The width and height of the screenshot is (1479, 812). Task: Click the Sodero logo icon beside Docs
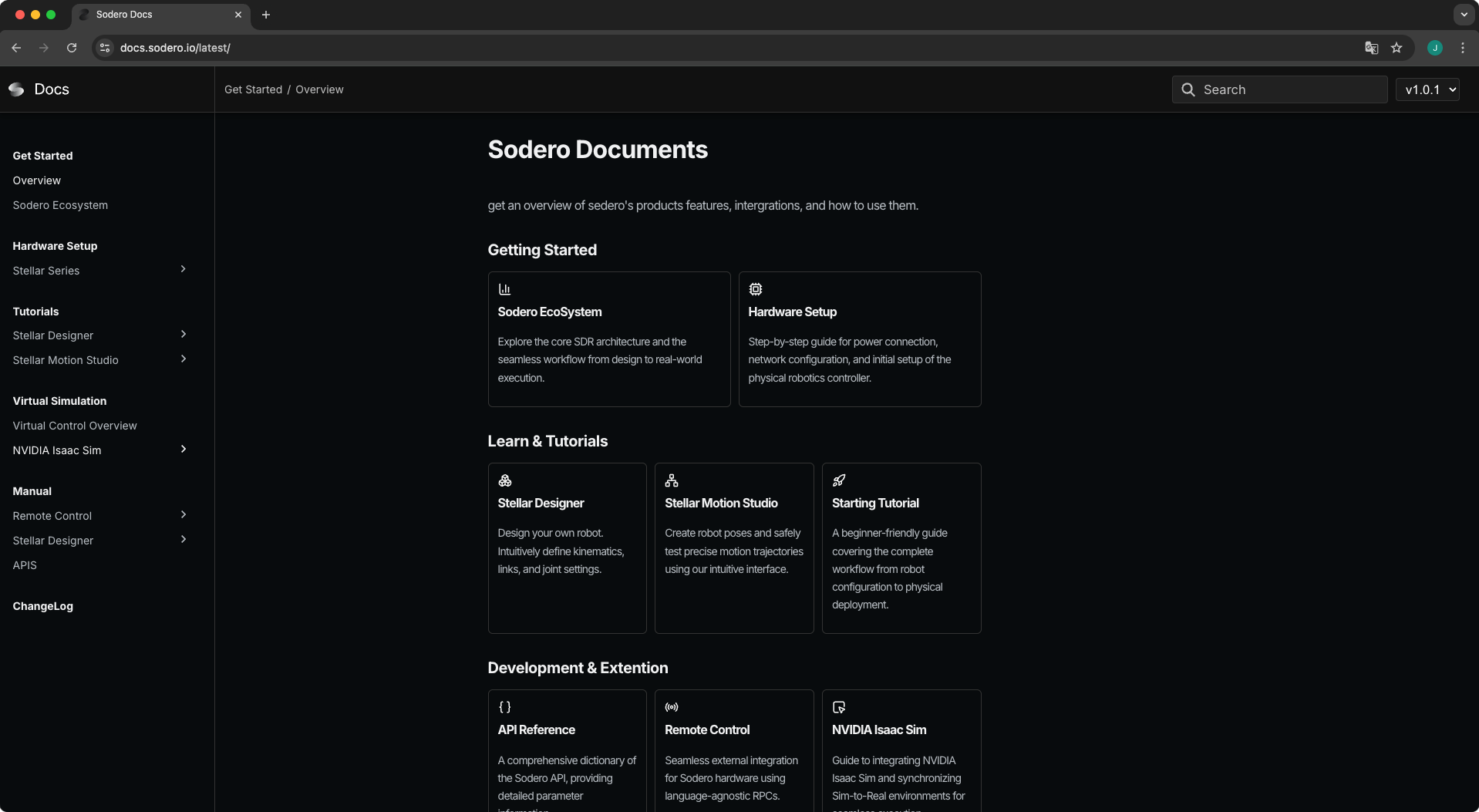click(x=16, y=89)
